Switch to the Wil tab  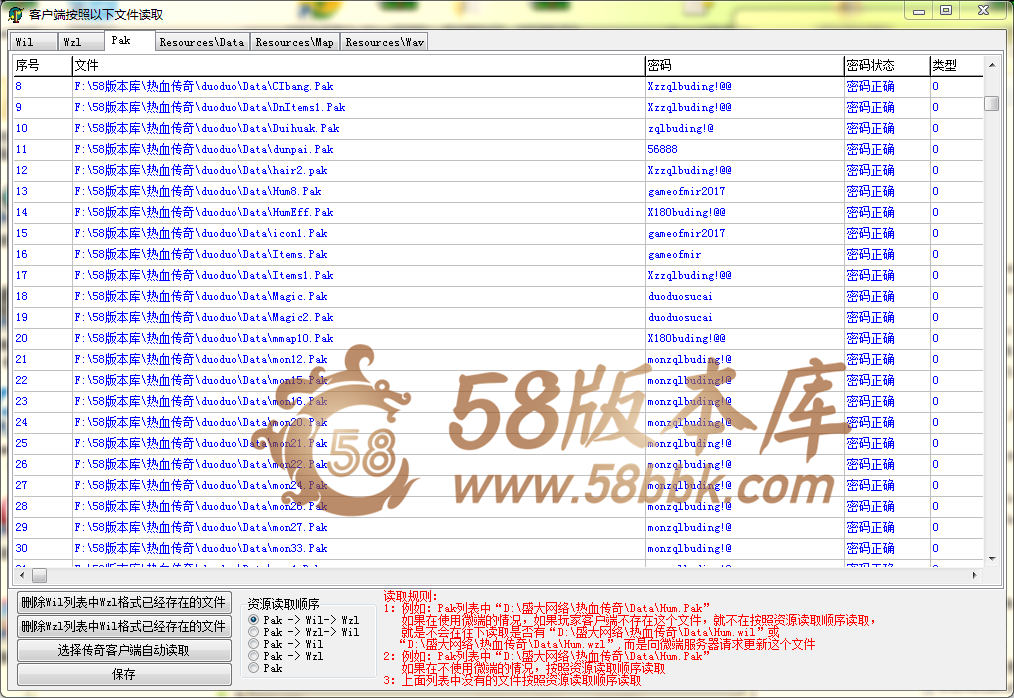click(33, 42)
